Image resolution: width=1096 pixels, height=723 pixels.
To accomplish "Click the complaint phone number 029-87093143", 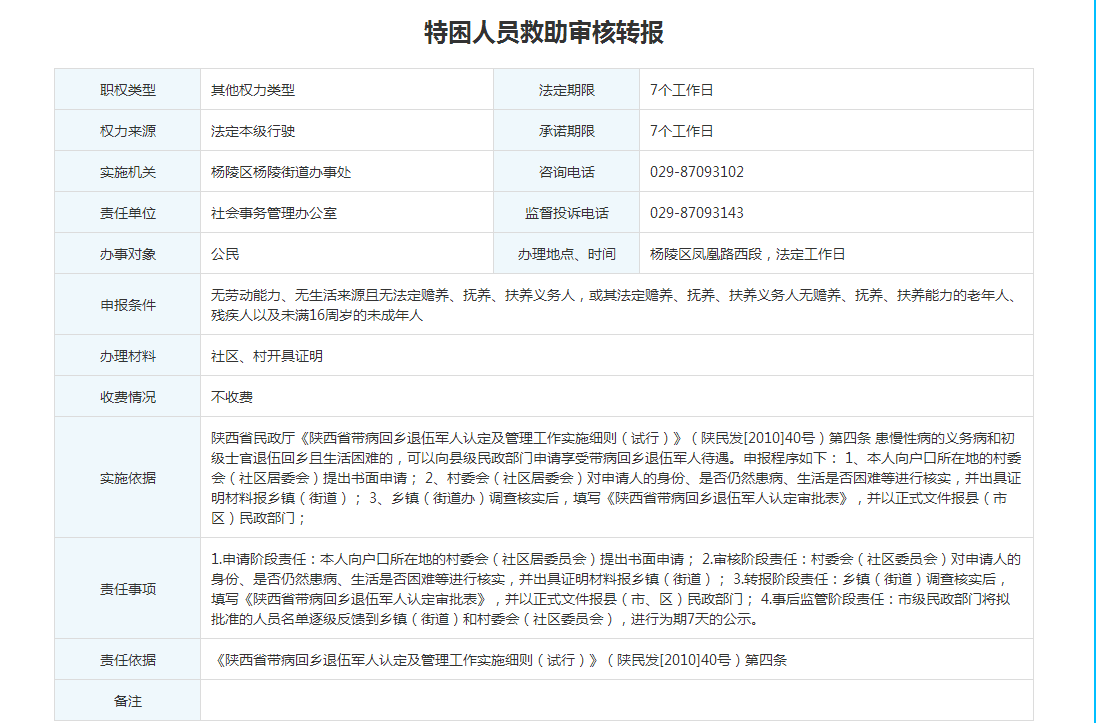I will click(x=696, y=213).
